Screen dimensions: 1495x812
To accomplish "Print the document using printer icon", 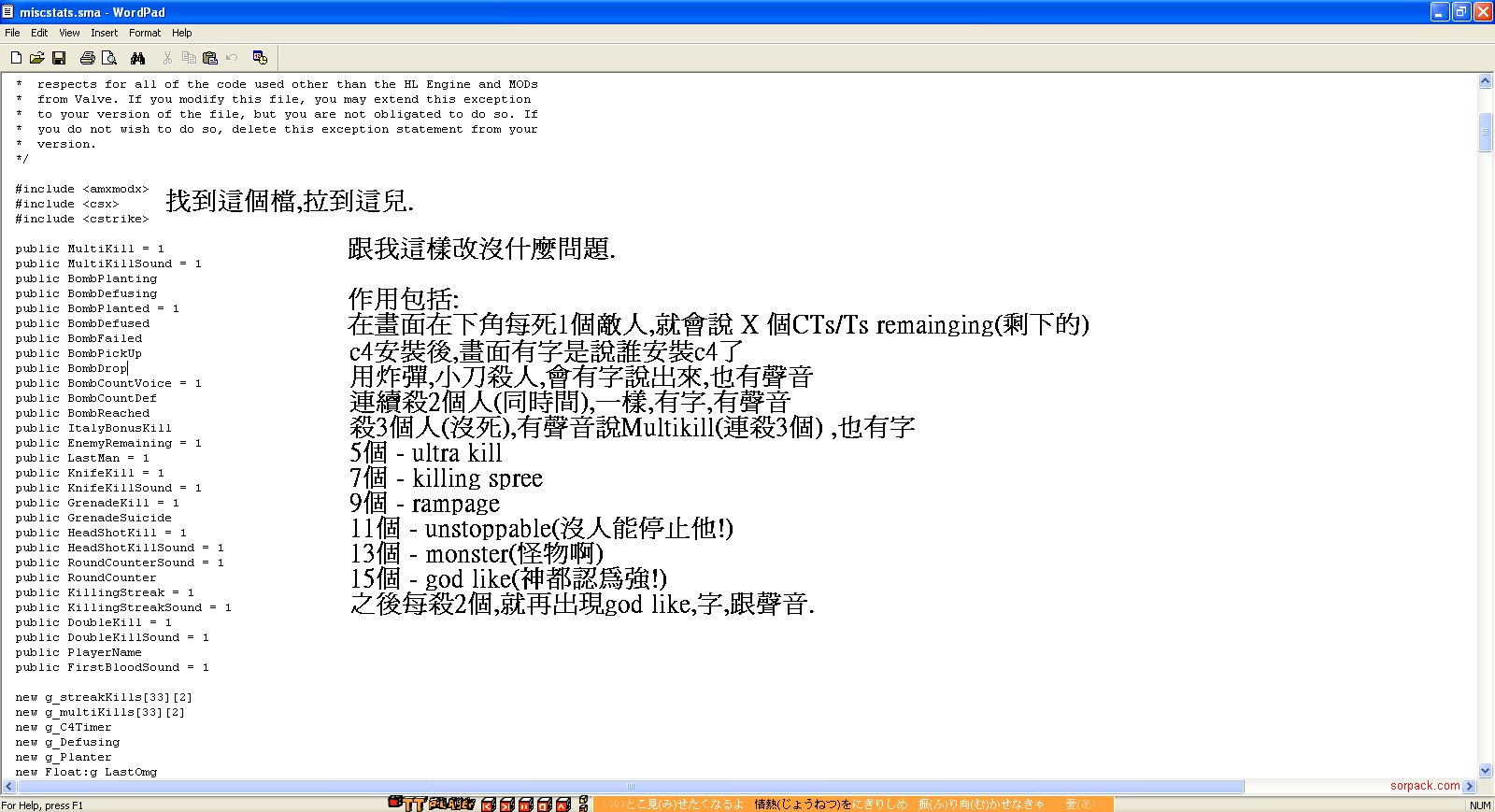I will tap(87, 58).
